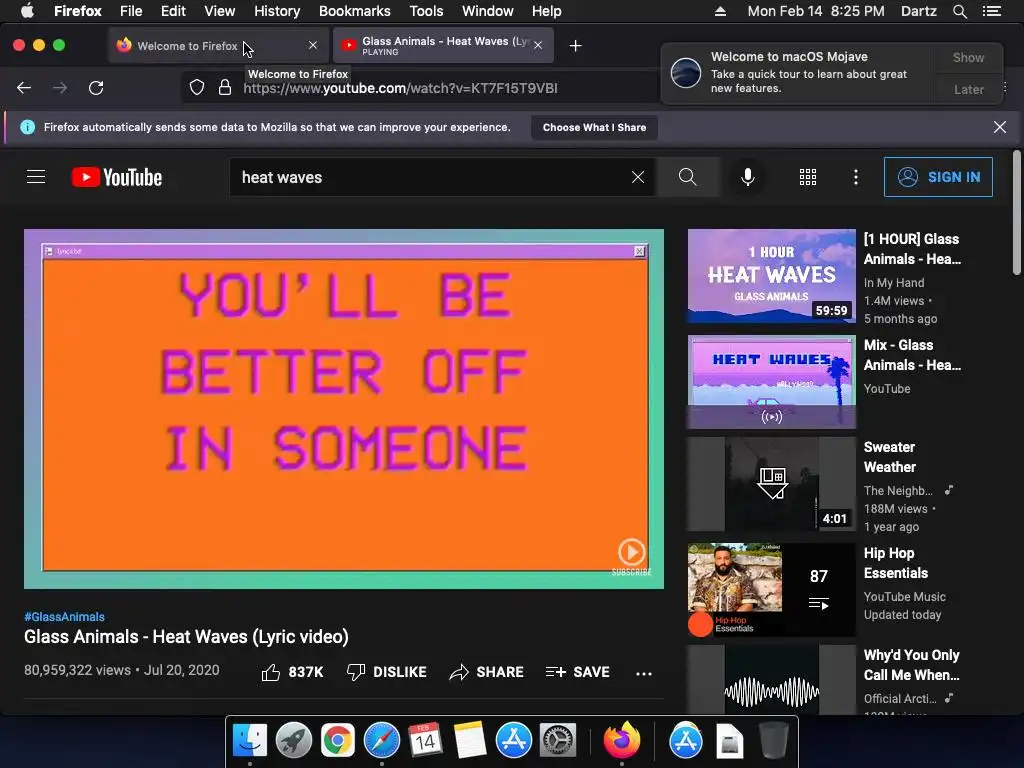Image resolution: width=1024 pixels, height=768 pixels.
Task: Start voice search with the microphone
Action: click(x=748, y=177)
